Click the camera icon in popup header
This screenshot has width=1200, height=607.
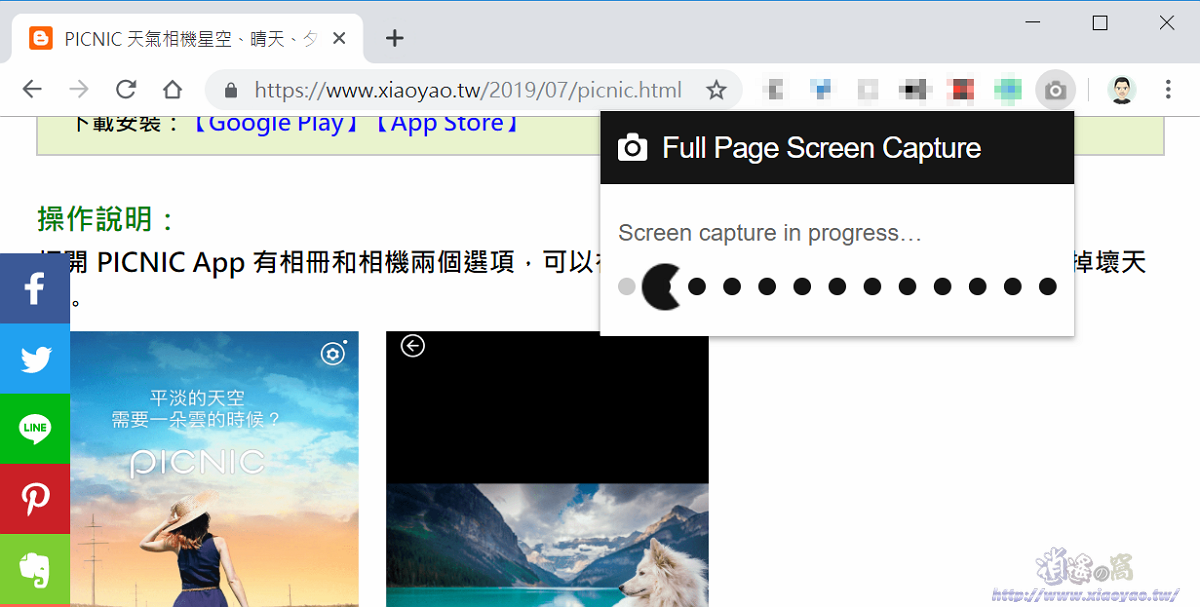click(x=633, y=148)
